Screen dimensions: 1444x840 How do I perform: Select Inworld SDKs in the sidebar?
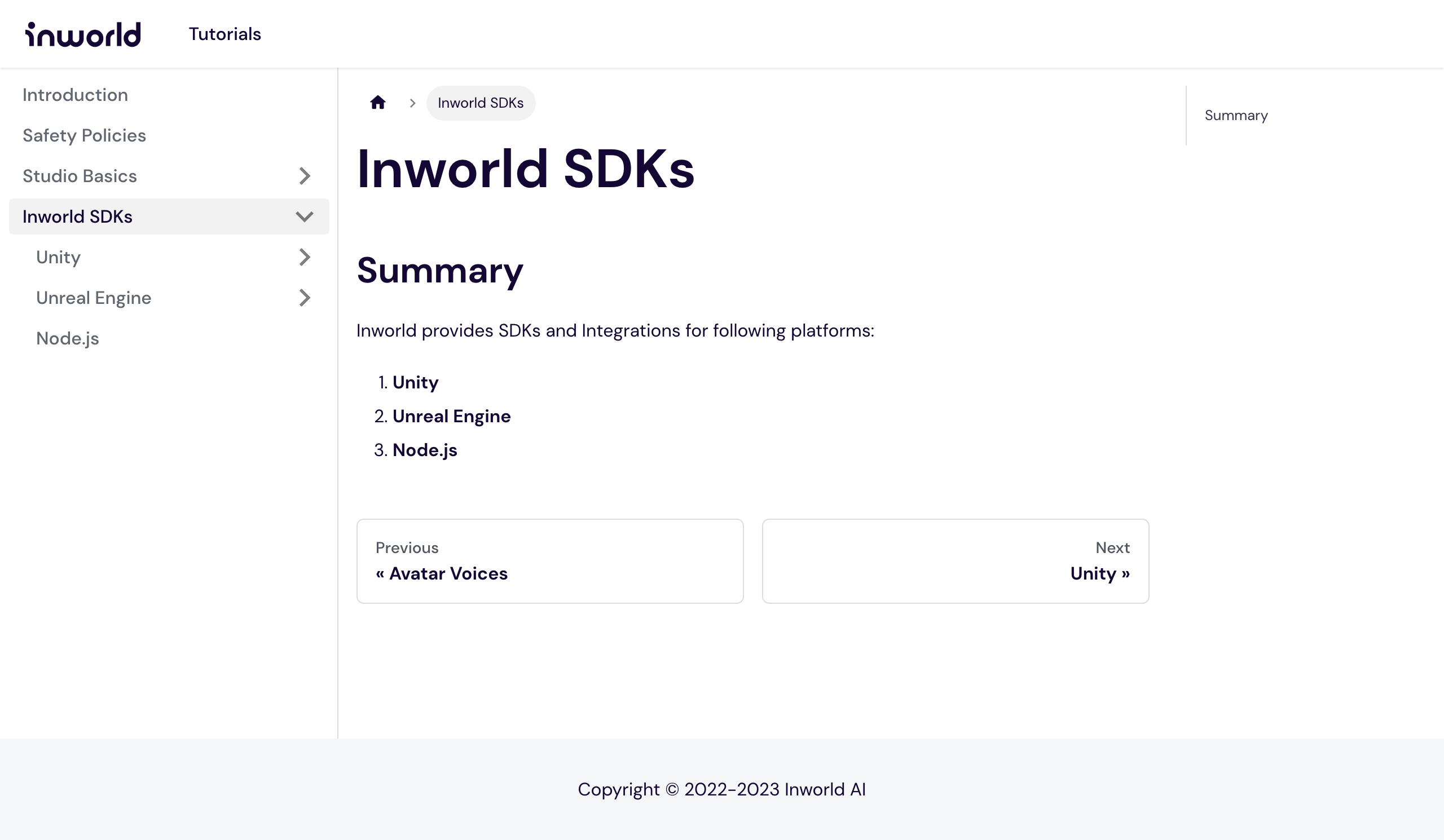pyautogui.click(x=77, y=217)
